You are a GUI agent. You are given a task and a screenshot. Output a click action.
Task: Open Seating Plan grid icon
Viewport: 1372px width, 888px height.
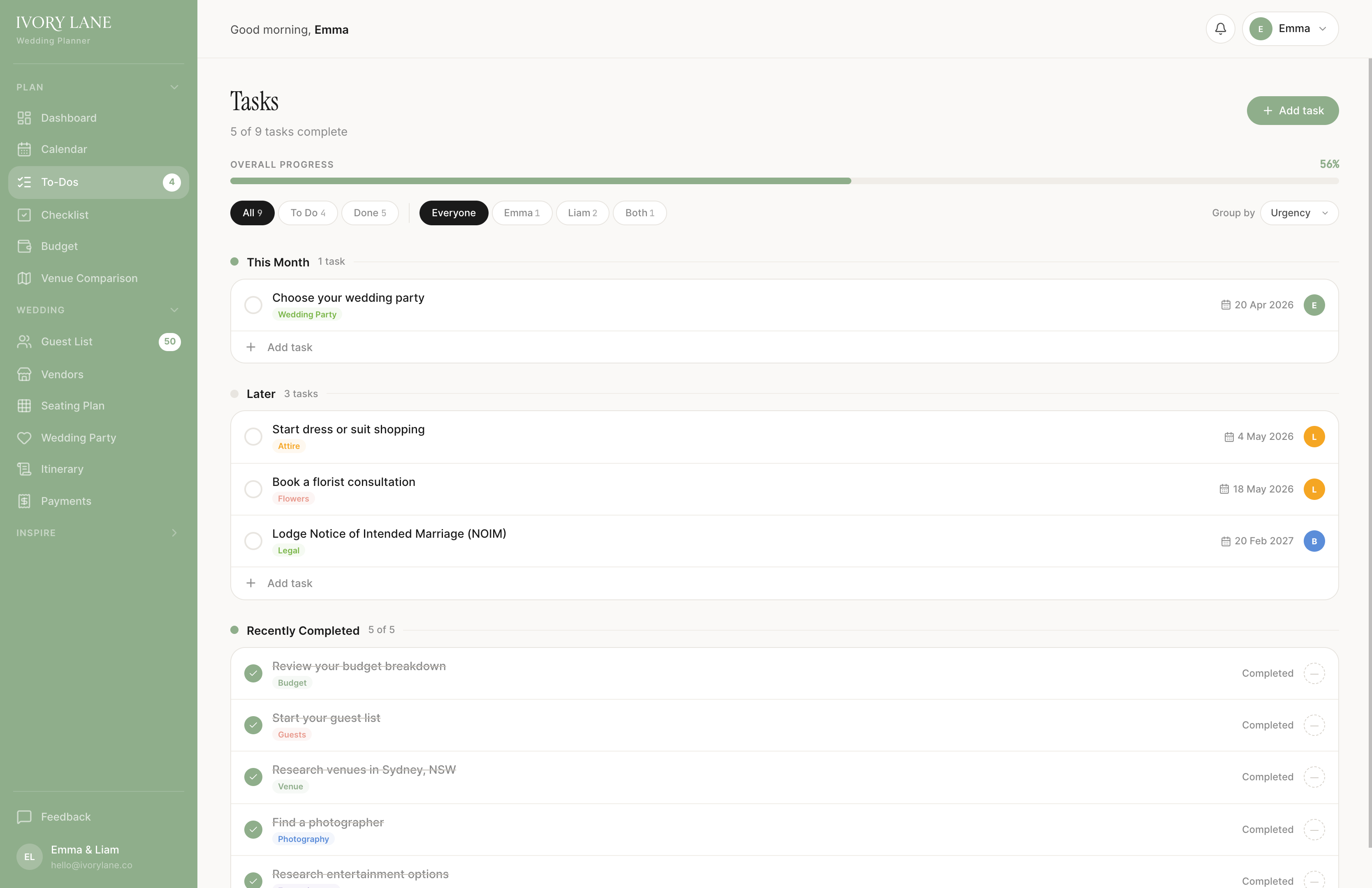coord(23,406)
